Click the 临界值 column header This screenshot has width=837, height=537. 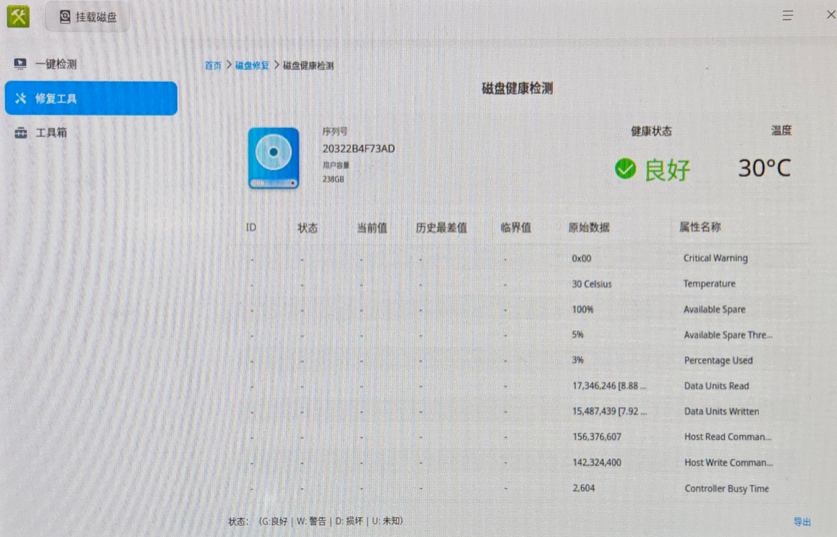point(516,227)
